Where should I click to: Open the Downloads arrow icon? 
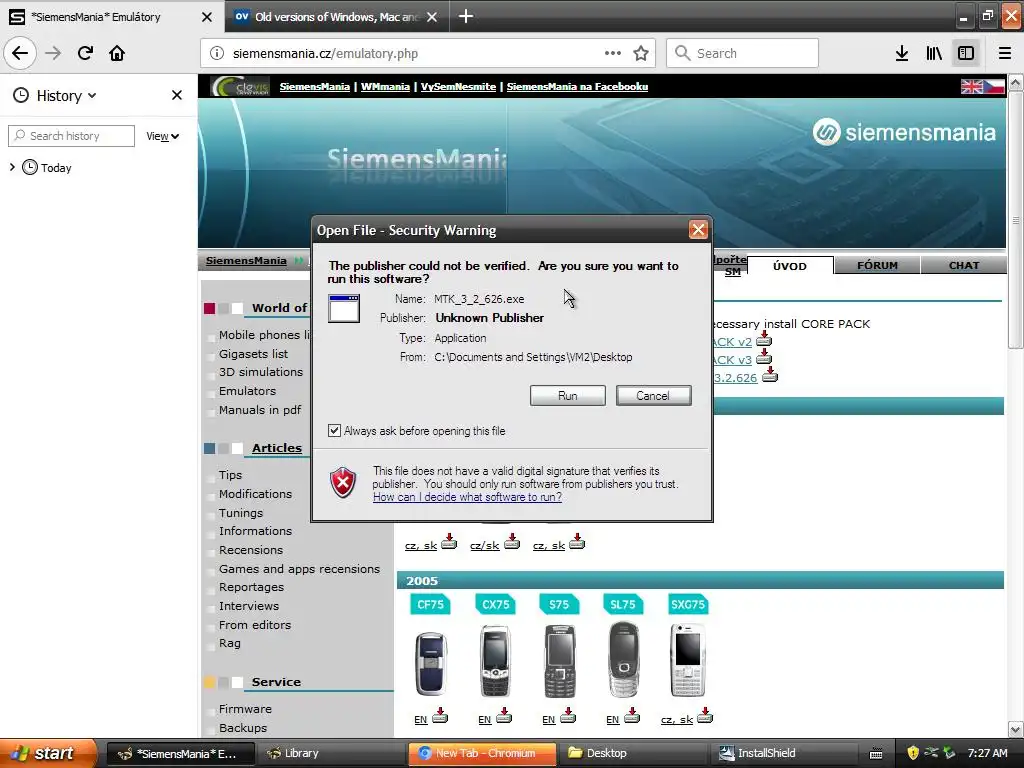click(x=902, y=53)
